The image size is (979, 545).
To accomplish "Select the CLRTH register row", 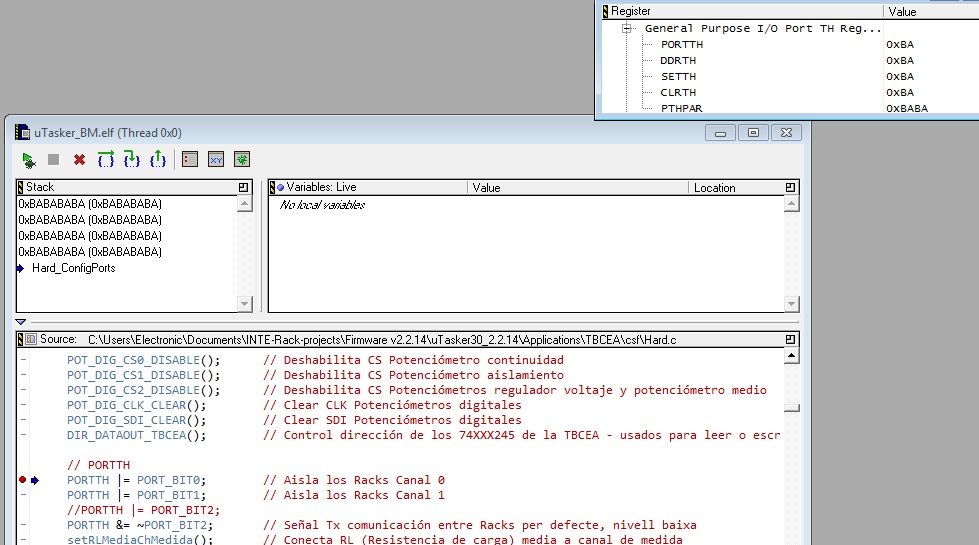I will (678, 92).
